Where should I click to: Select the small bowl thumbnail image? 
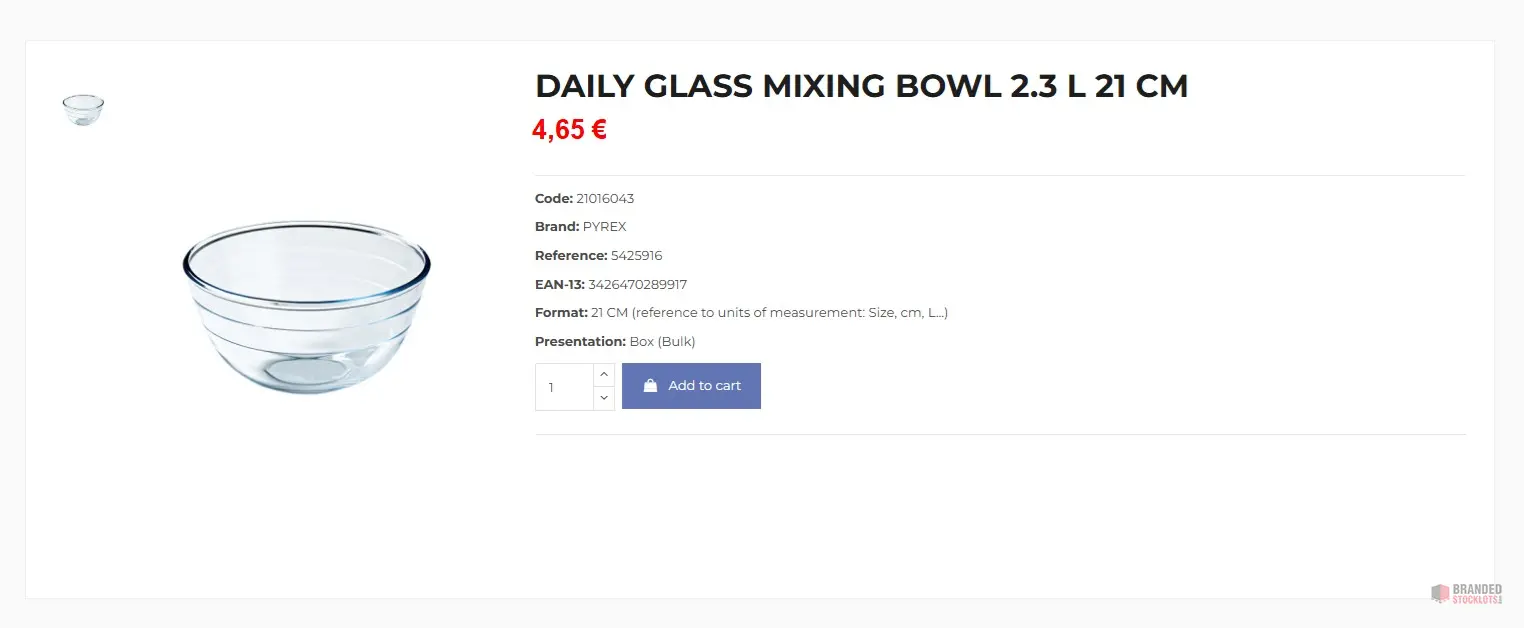point(83,109)
